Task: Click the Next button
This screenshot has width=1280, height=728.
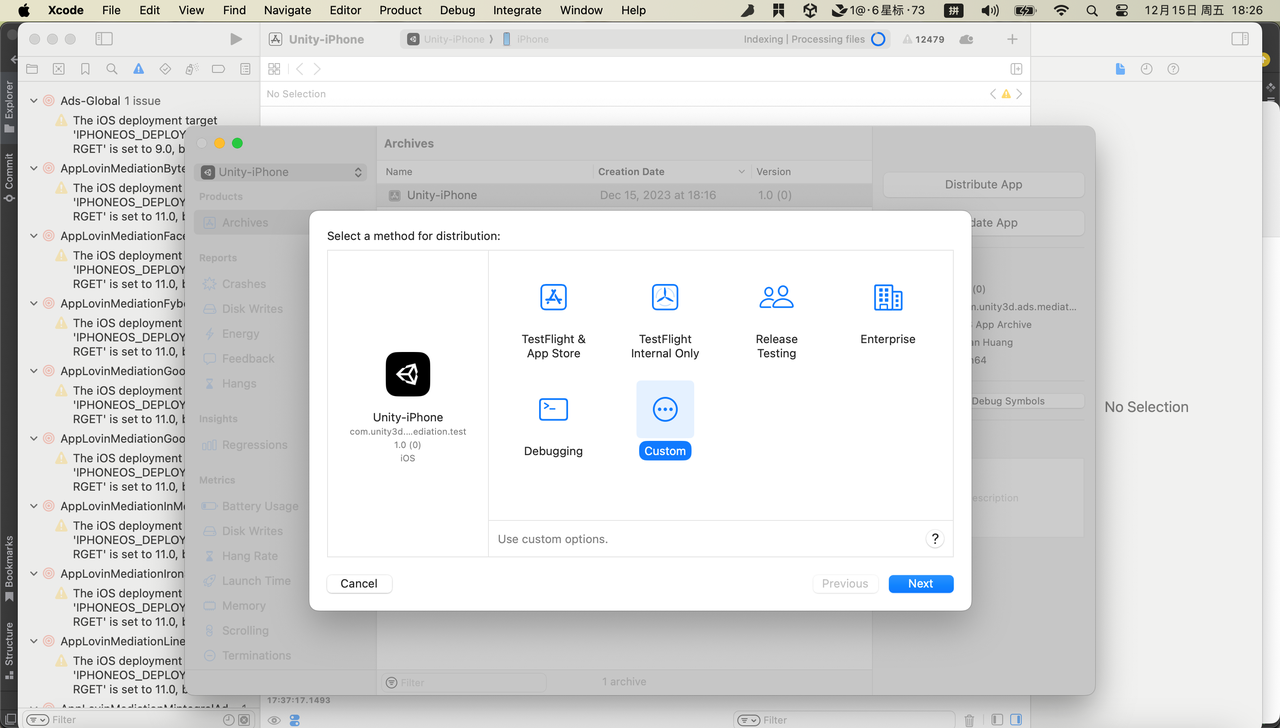Action: 921,584
